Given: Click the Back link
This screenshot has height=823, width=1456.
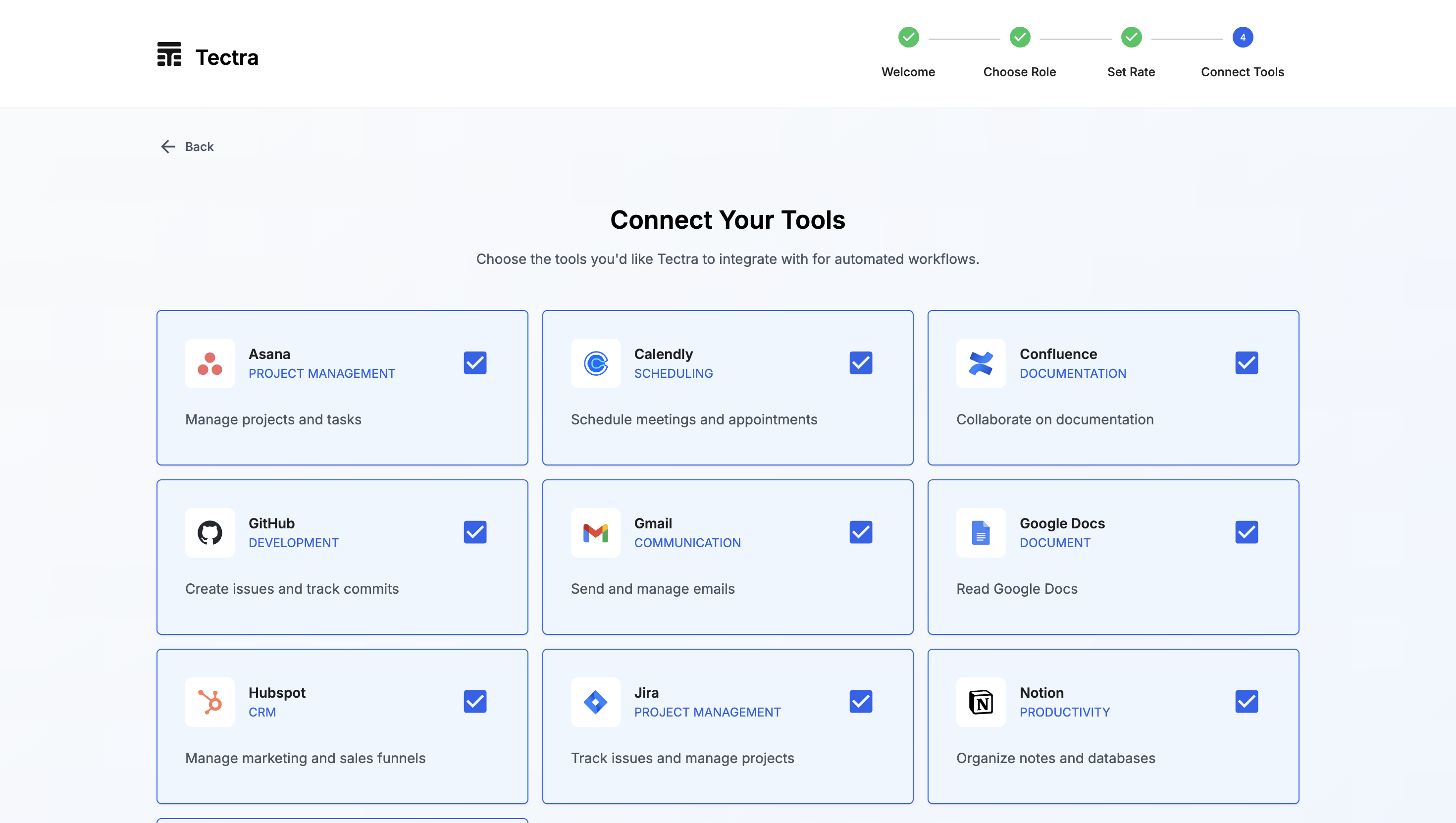Looking at the screenshot, I should click(x=187, y=147).
